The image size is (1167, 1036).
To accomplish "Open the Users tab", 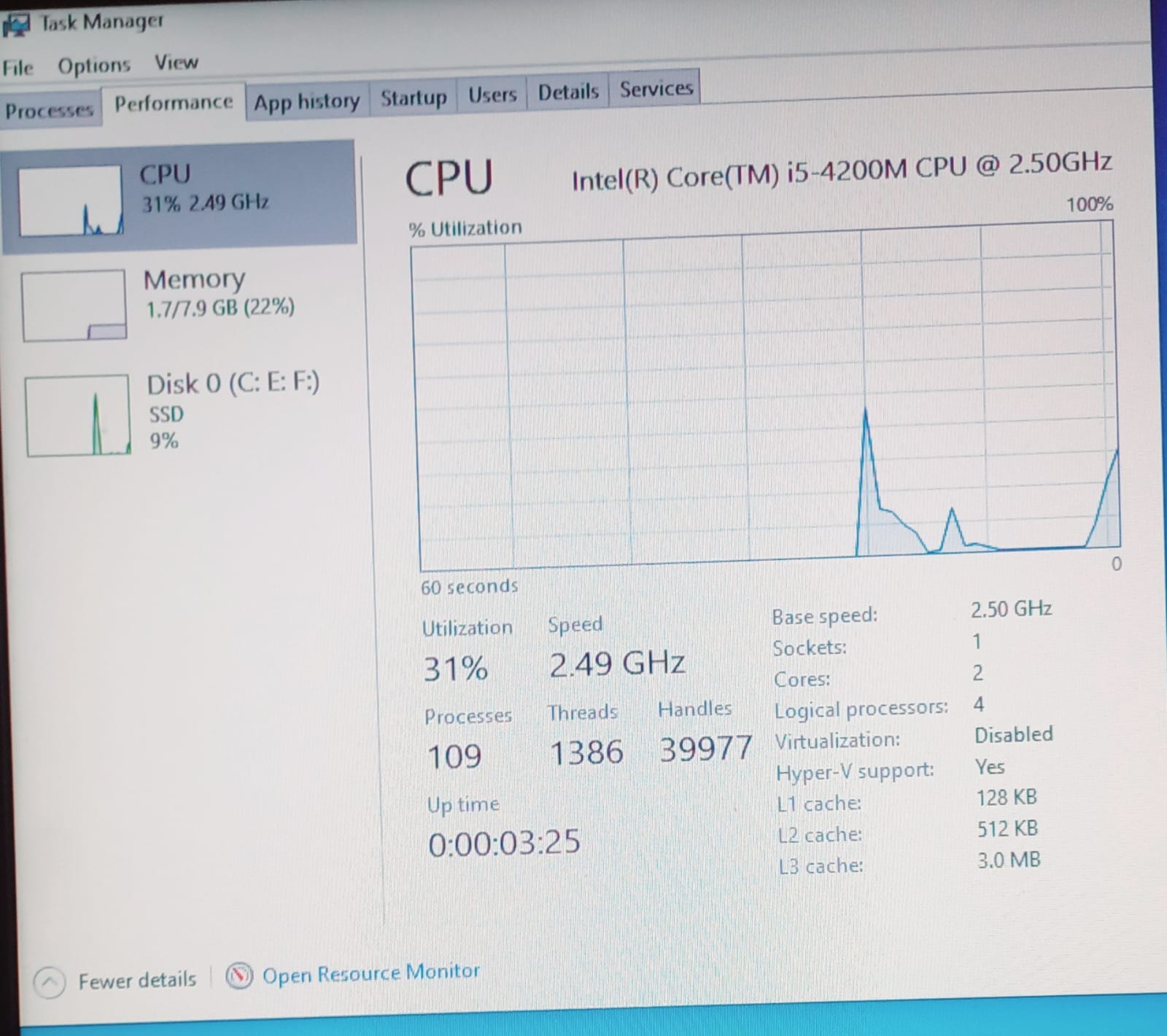I will [492, 95].
